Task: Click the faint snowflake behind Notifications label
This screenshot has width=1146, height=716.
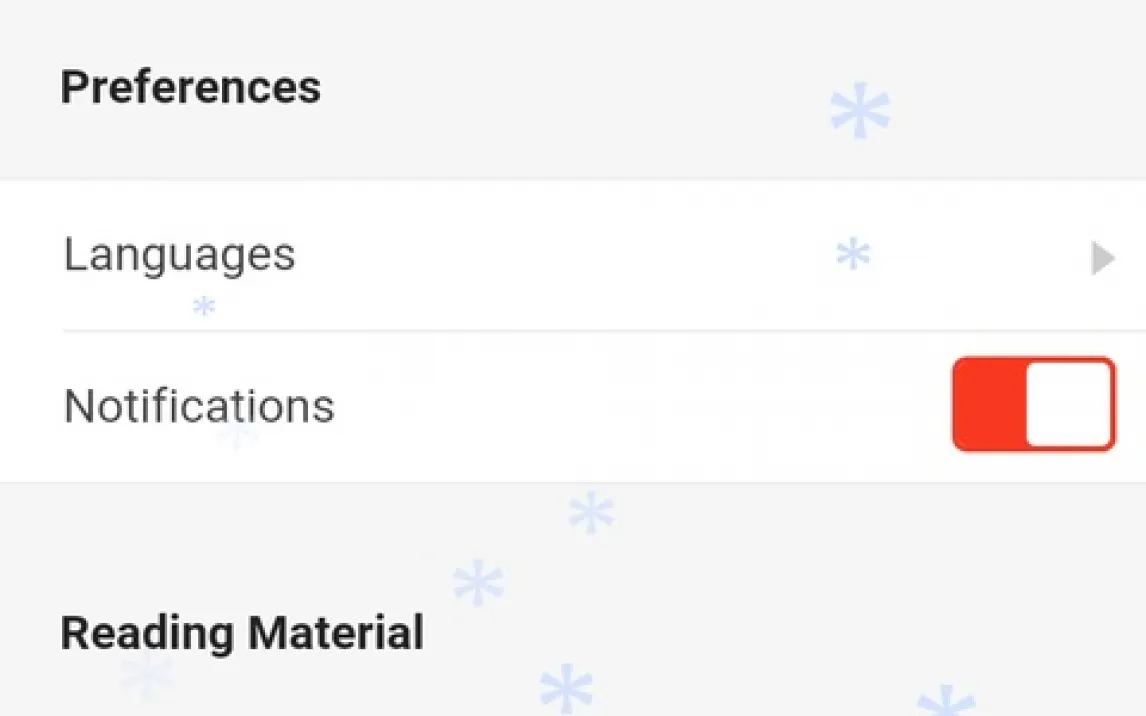Action: tap(237, 432)
